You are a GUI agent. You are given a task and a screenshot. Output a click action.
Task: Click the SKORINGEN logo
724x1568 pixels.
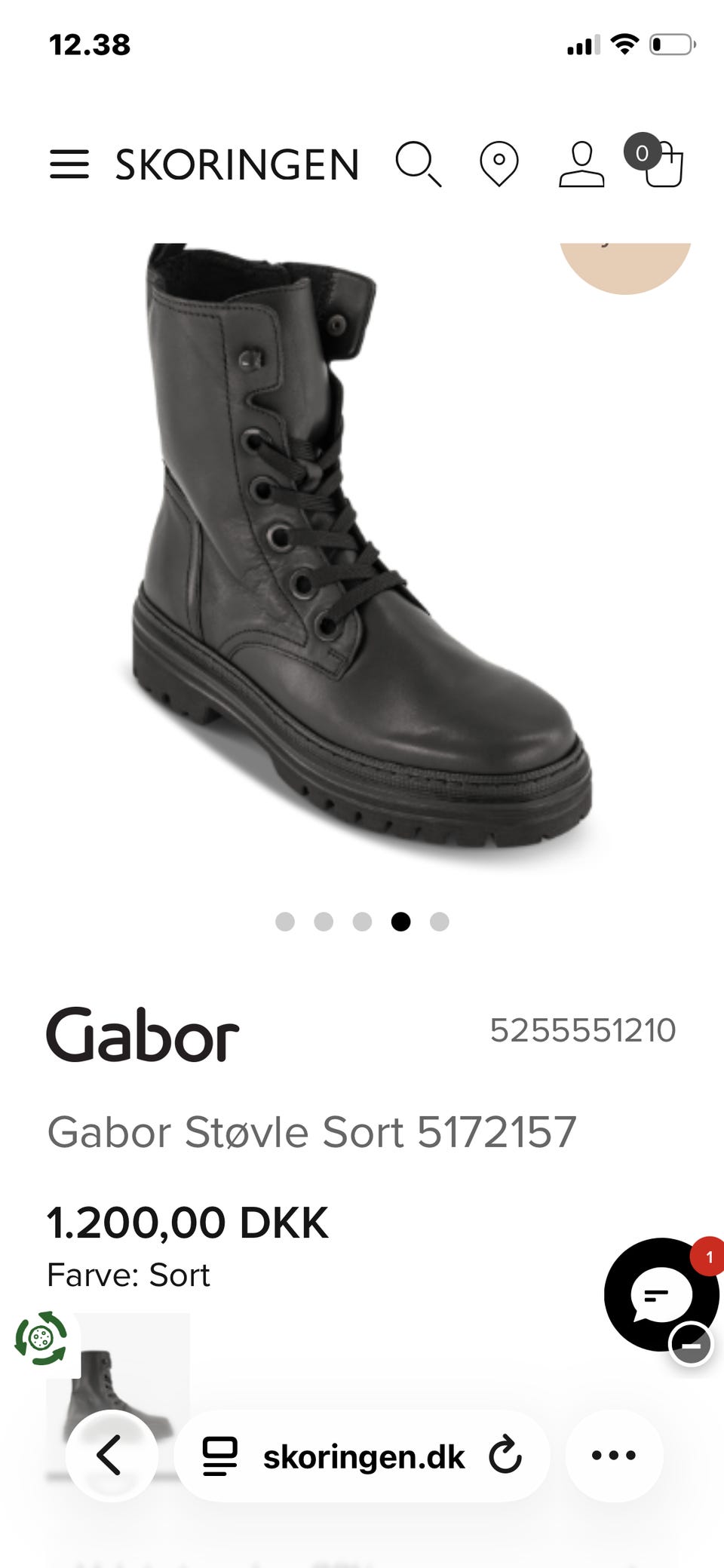coord(237,164)
